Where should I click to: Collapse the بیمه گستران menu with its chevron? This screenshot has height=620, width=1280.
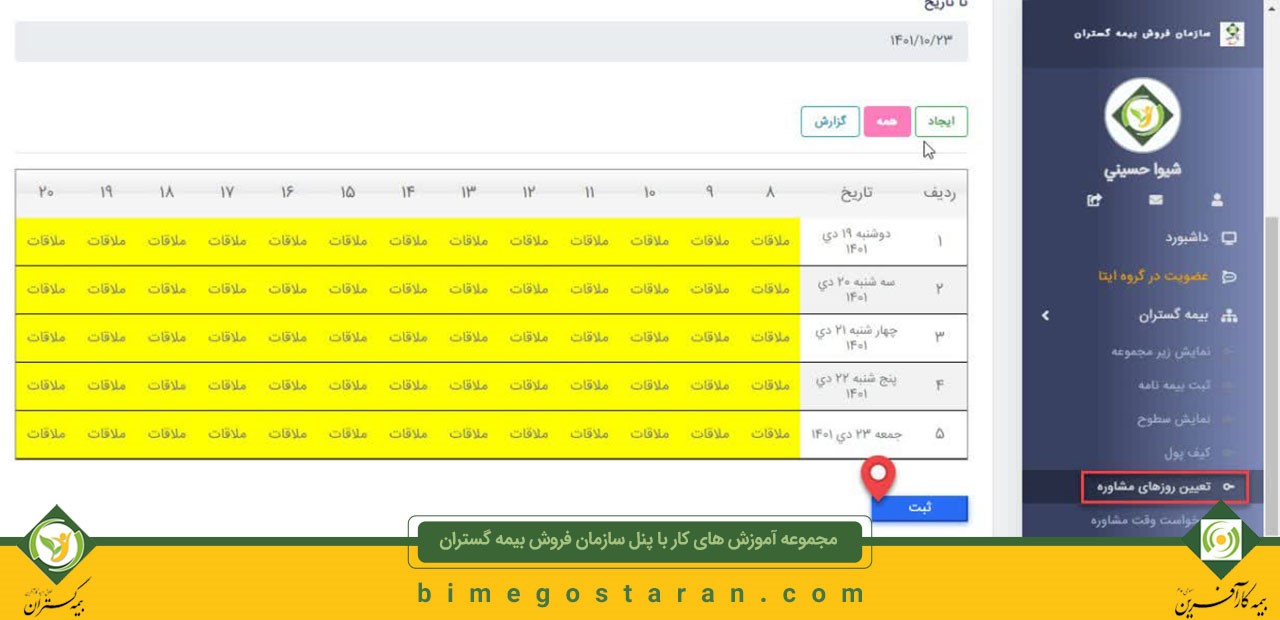[1045, 315]
